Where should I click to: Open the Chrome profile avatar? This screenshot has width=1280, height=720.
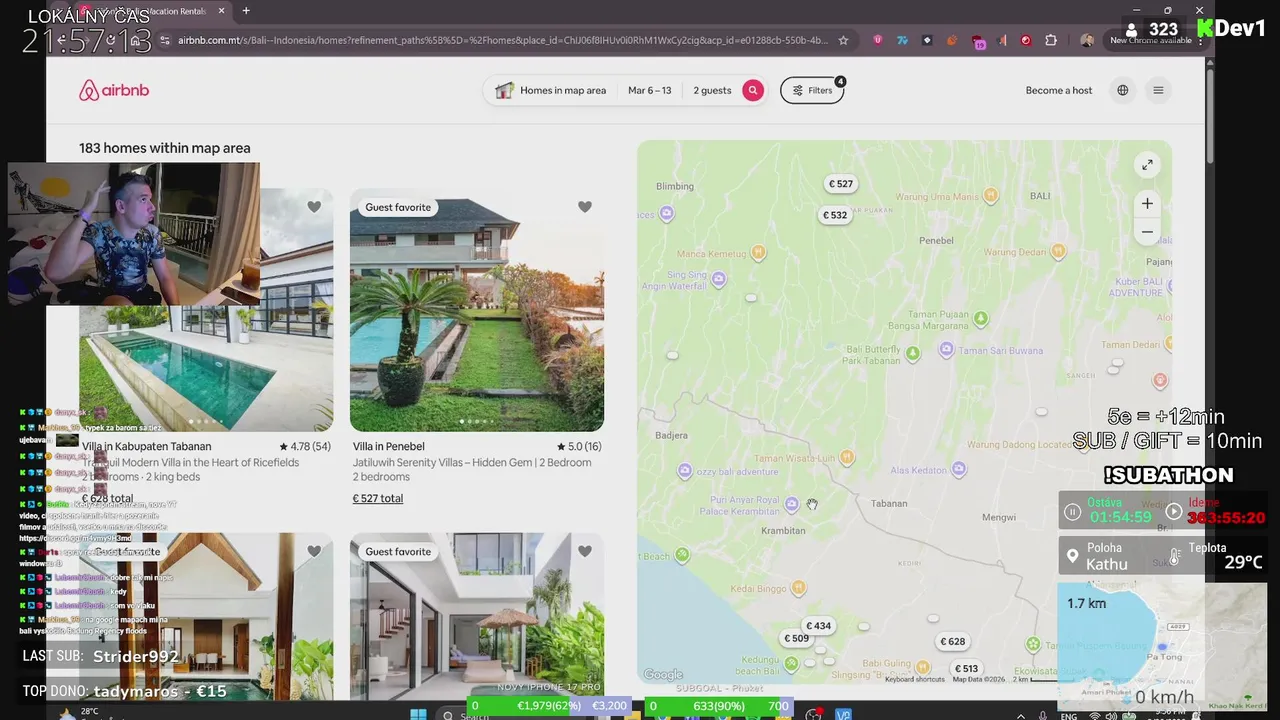(1087, 40)
